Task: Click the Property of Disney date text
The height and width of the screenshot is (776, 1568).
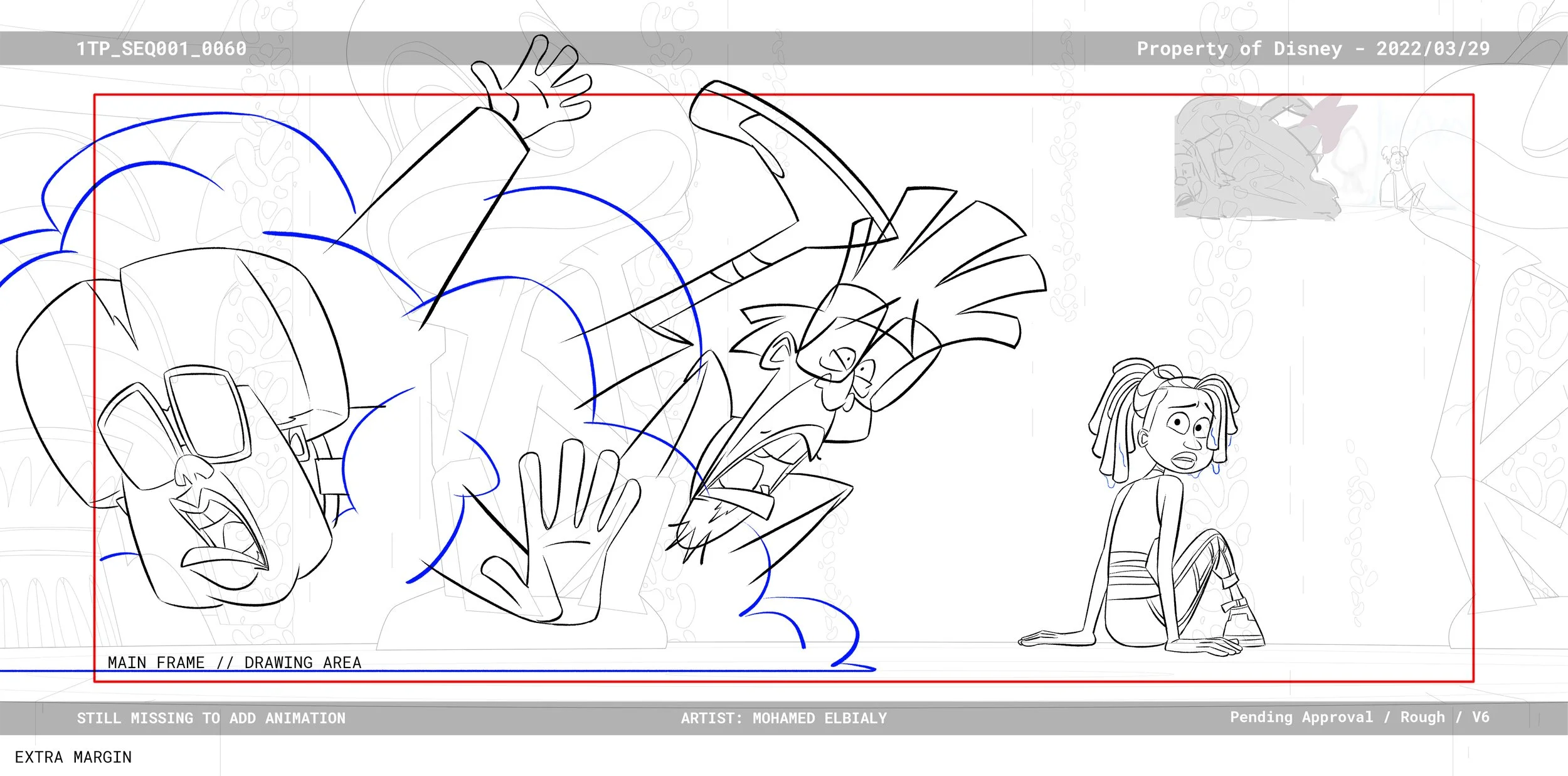Action: [1313, 49]
